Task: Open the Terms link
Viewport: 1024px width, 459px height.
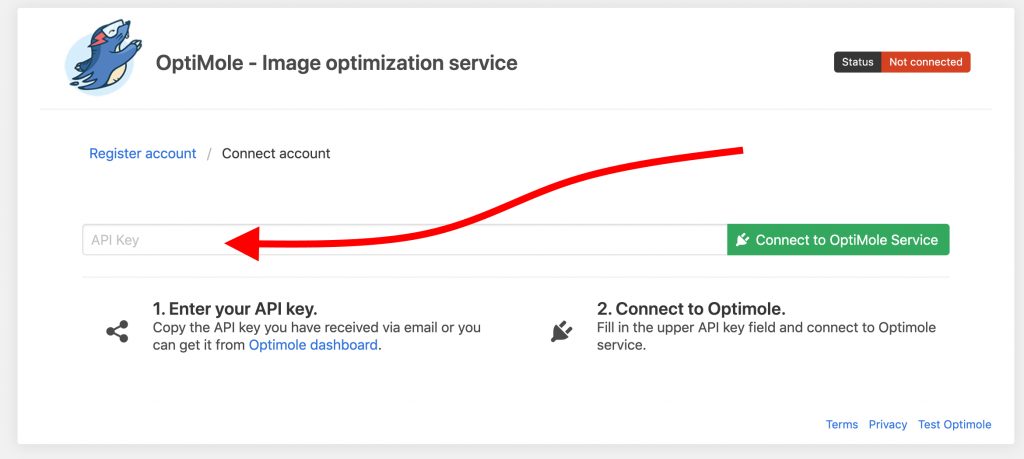Action: pos(841,425)
